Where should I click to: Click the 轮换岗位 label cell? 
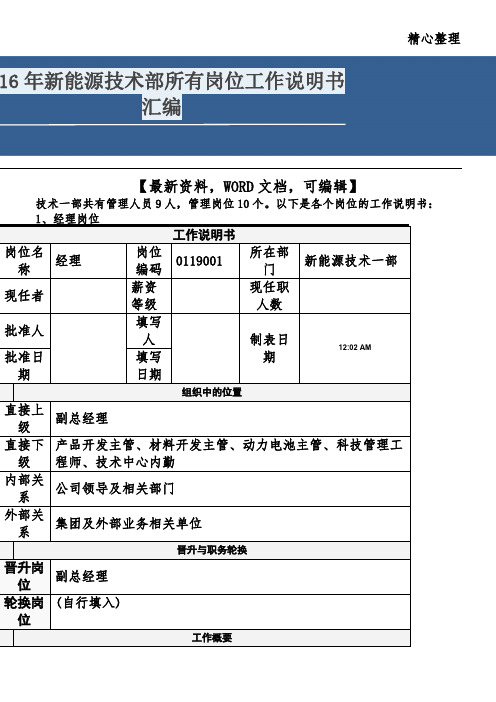[25, 612]
